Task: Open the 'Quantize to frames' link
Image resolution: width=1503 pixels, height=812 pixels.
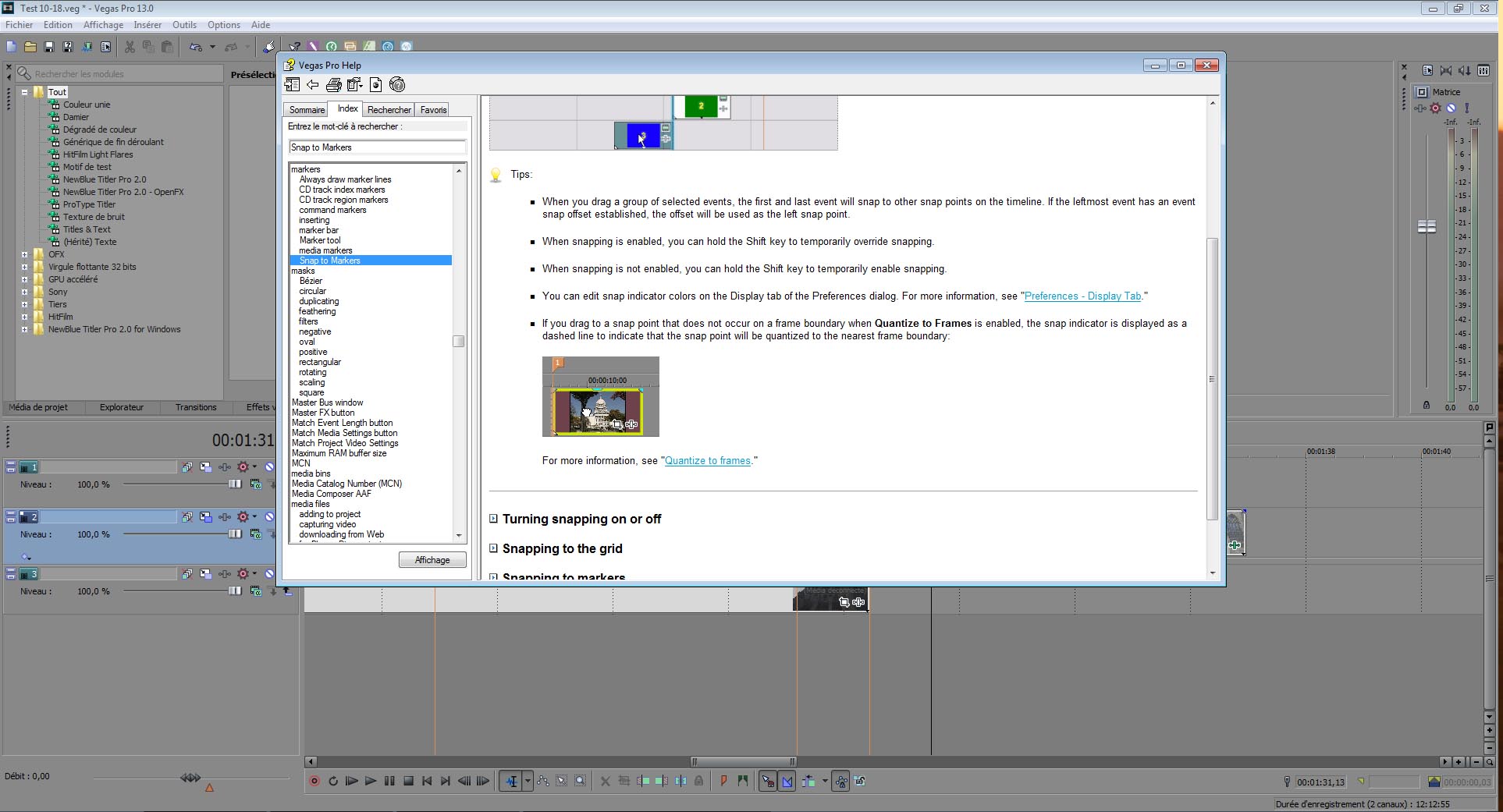Action: click(707, 461)
